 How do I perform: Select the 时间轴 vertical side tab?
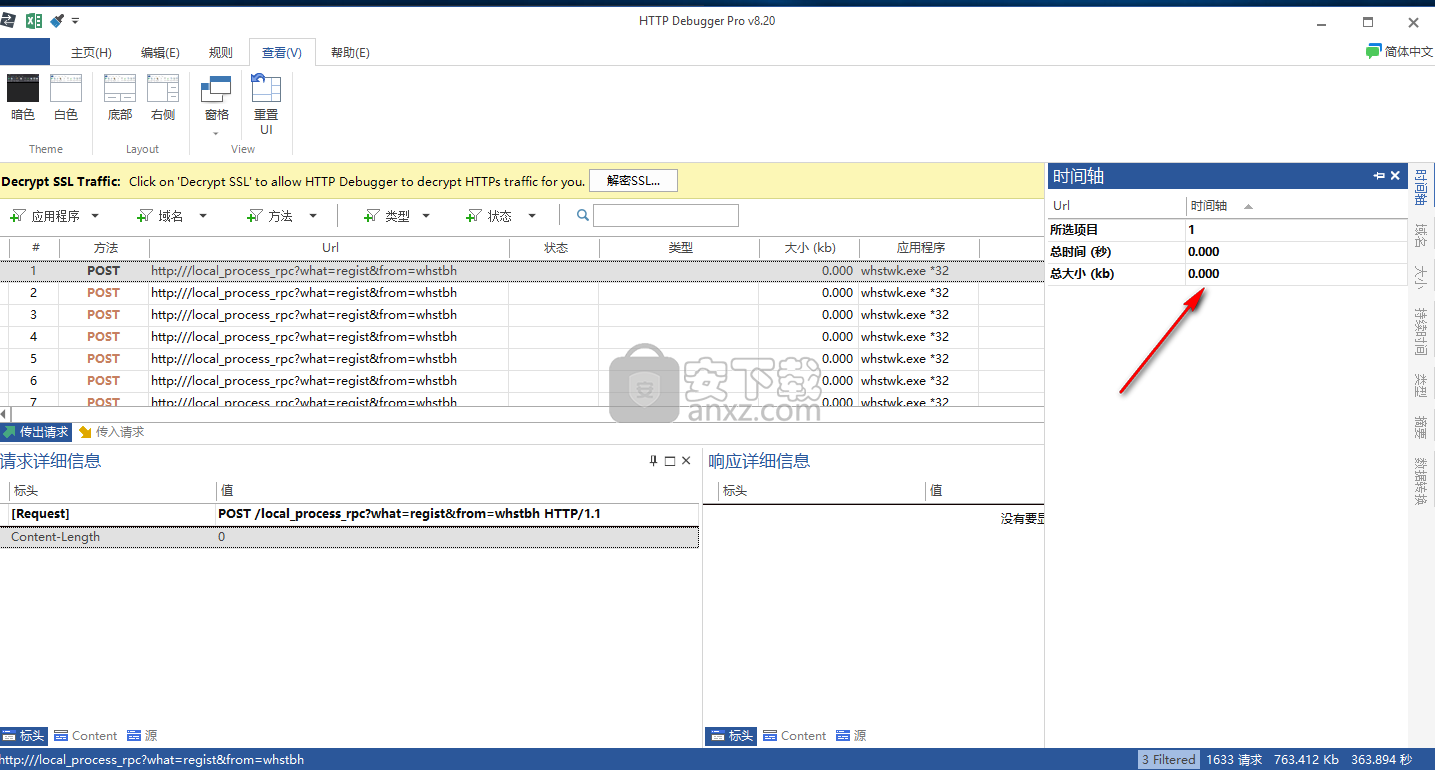1421,187
